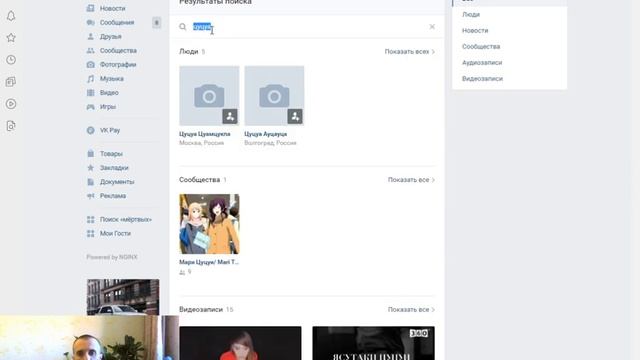Click Цуцуа Ауцауца profile photo placeholder
Image resolution: width=640 pixels, height=360 pixels.
pos(274,96)
